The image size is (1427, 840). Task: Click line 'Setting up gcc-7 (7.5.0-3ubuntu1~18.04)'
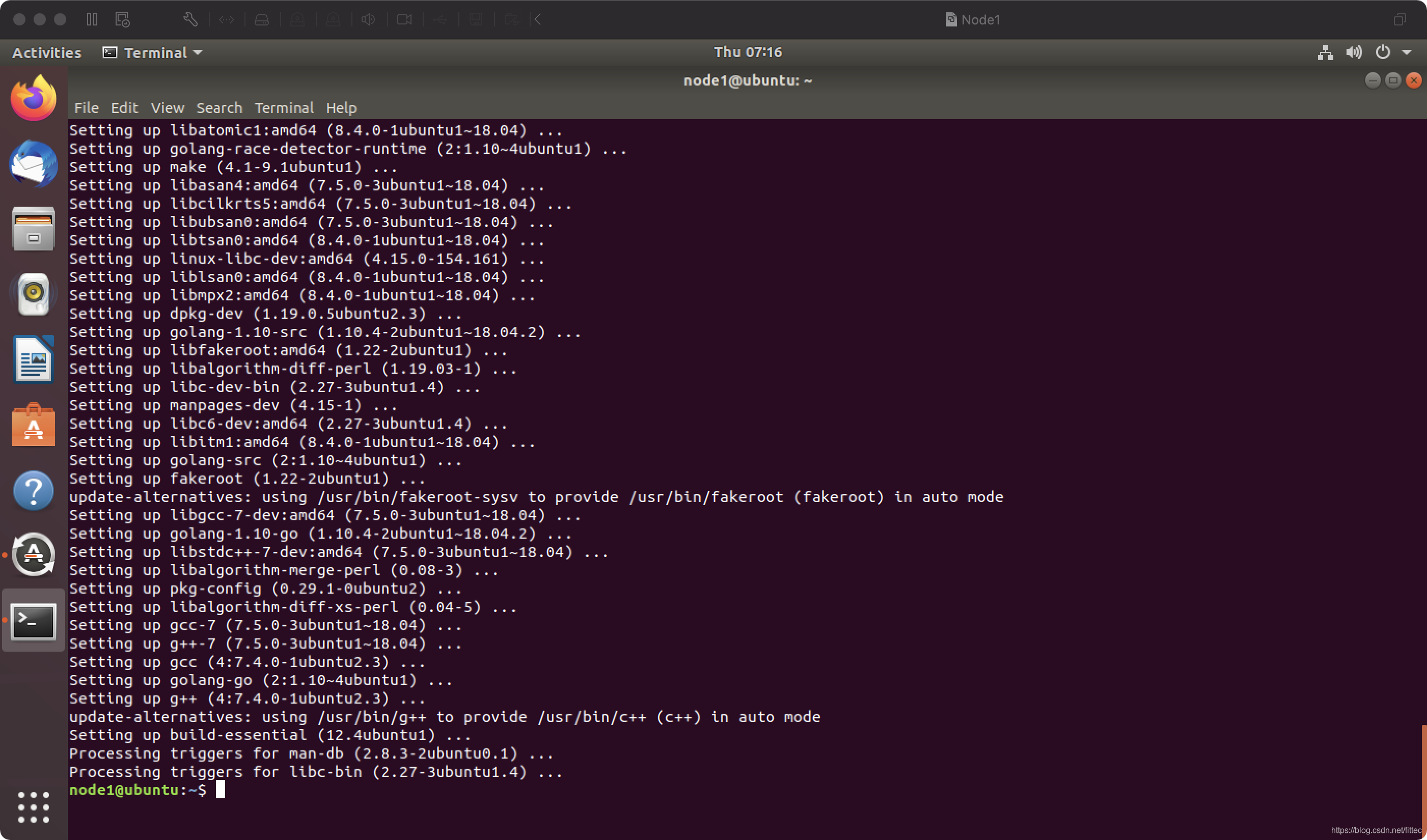265,626
